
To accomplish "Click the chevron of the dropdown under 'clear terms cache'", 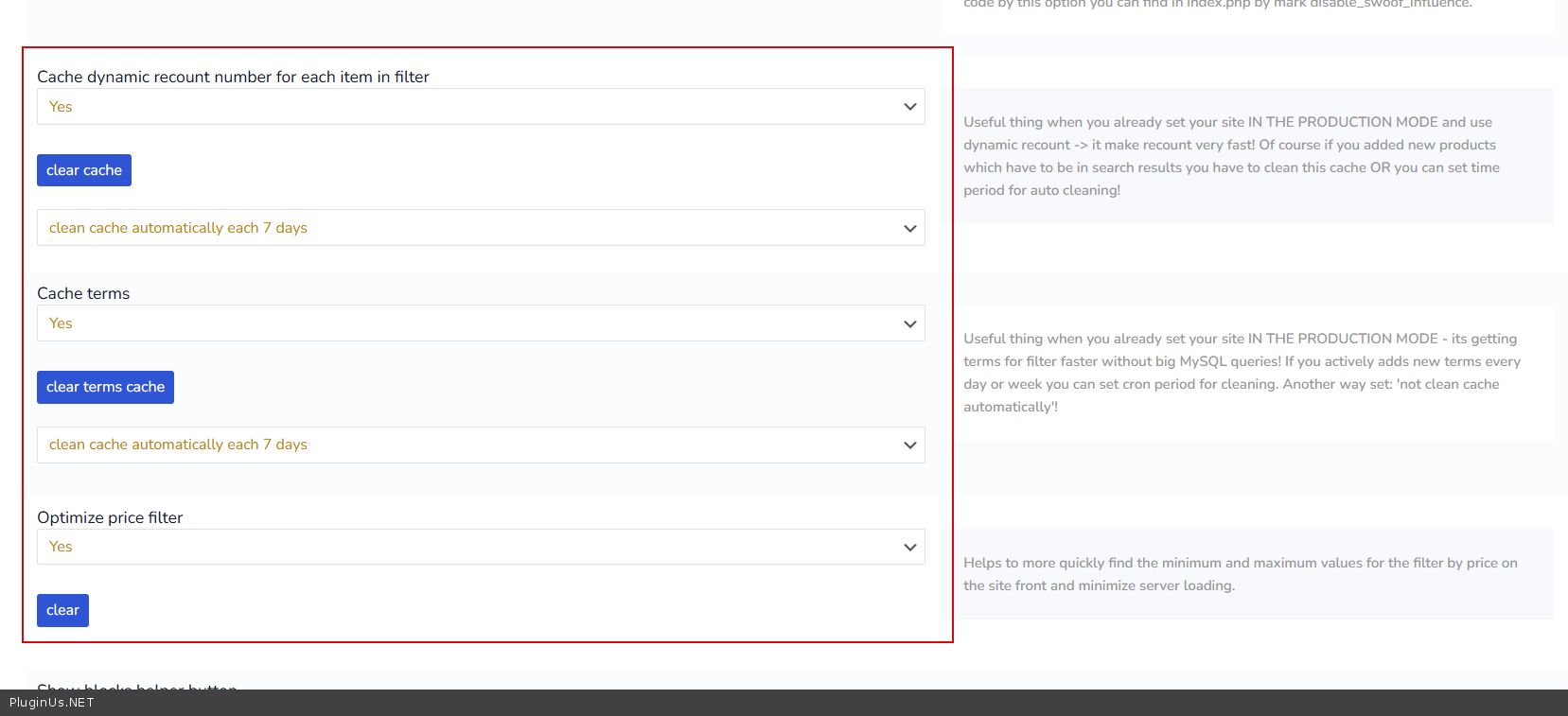I will (909, 445).
